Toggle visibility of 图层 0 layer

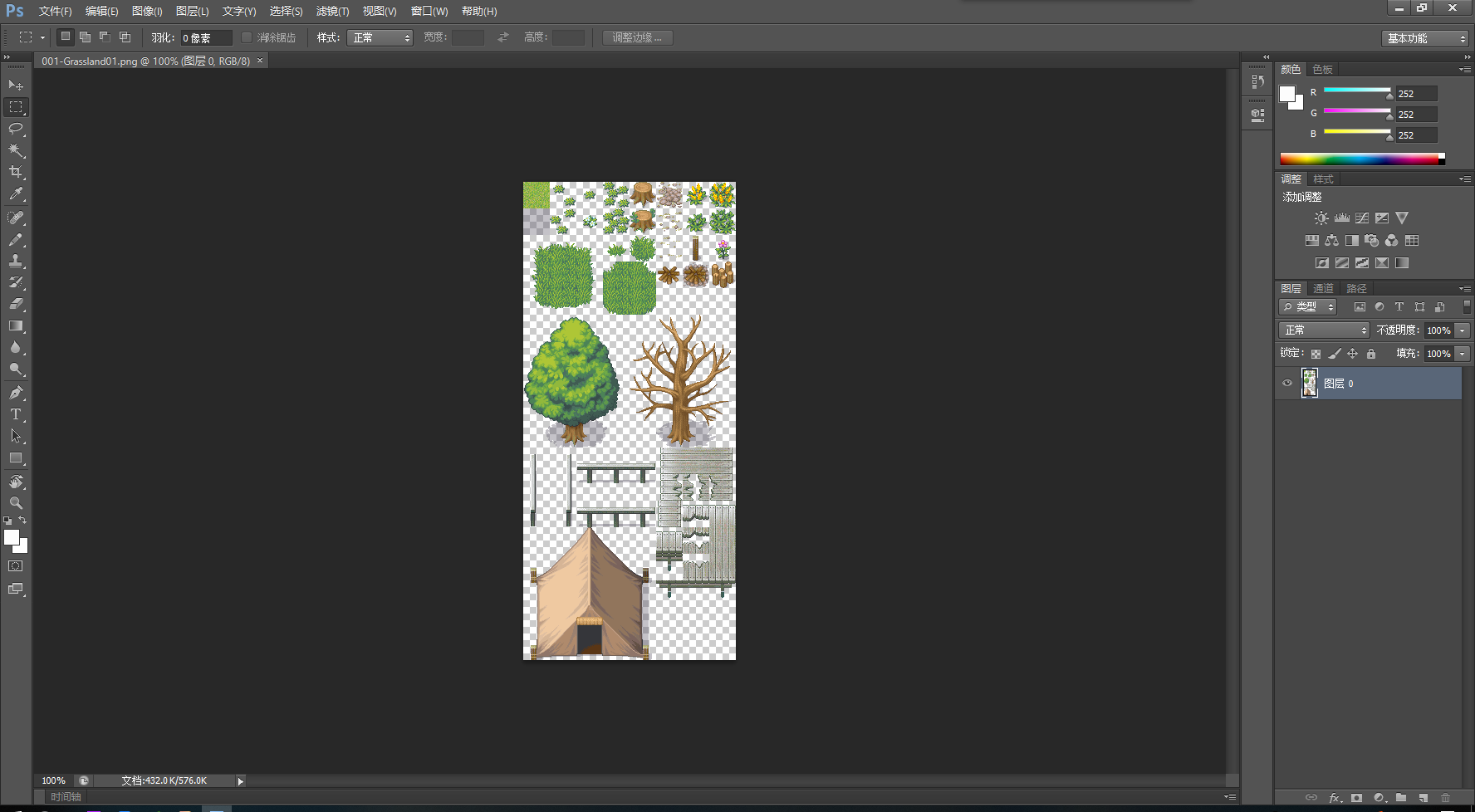pos(1287,384)
